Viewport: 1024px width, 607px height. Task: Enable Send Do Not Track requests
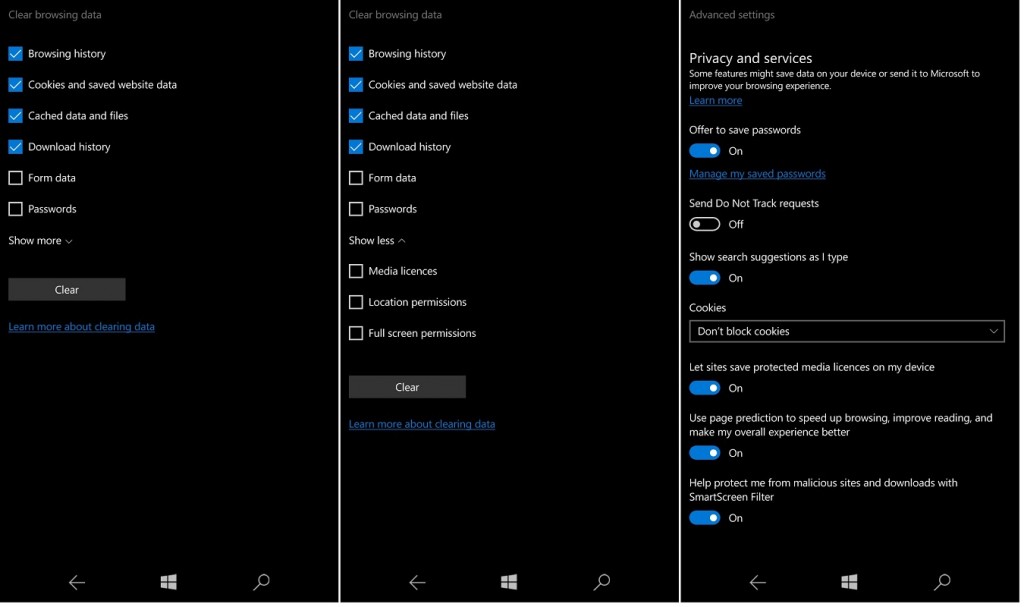tap(705, 224)
